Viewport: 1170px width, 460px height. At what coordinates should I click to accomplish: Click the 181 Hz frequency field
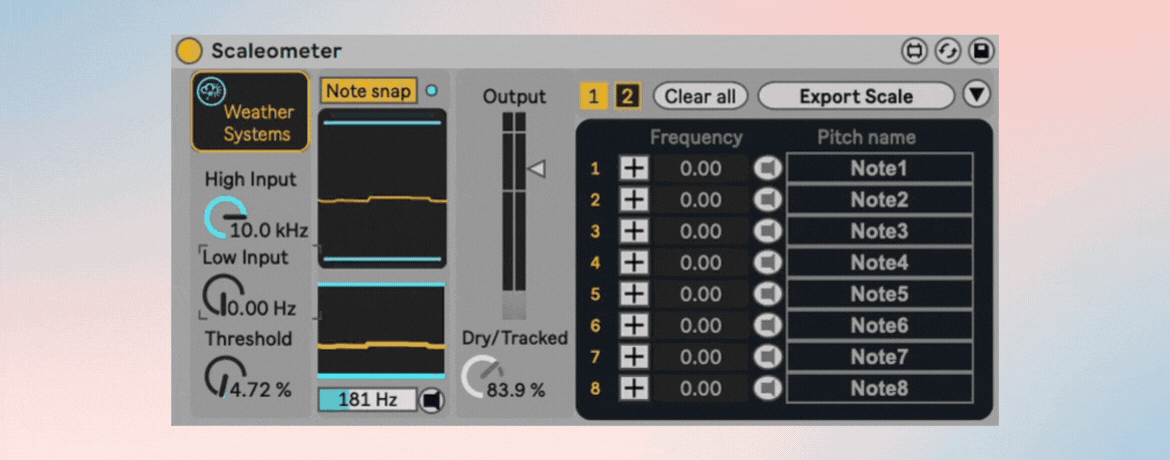[x=365, y=400]
